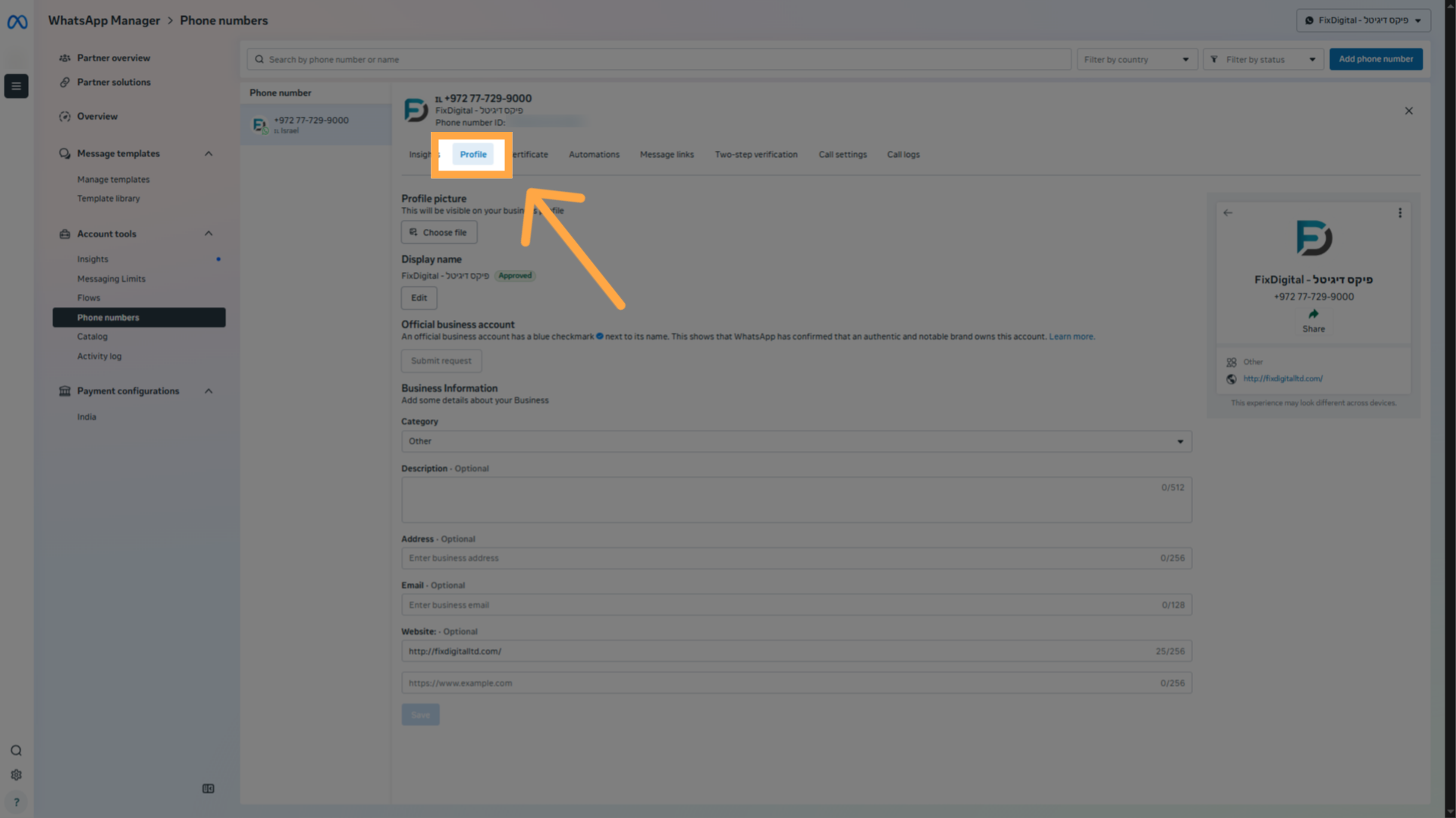The image size is (1456, 818).
Task: Select Phone numbers in sidebar
Action: [x=139, y=318]
